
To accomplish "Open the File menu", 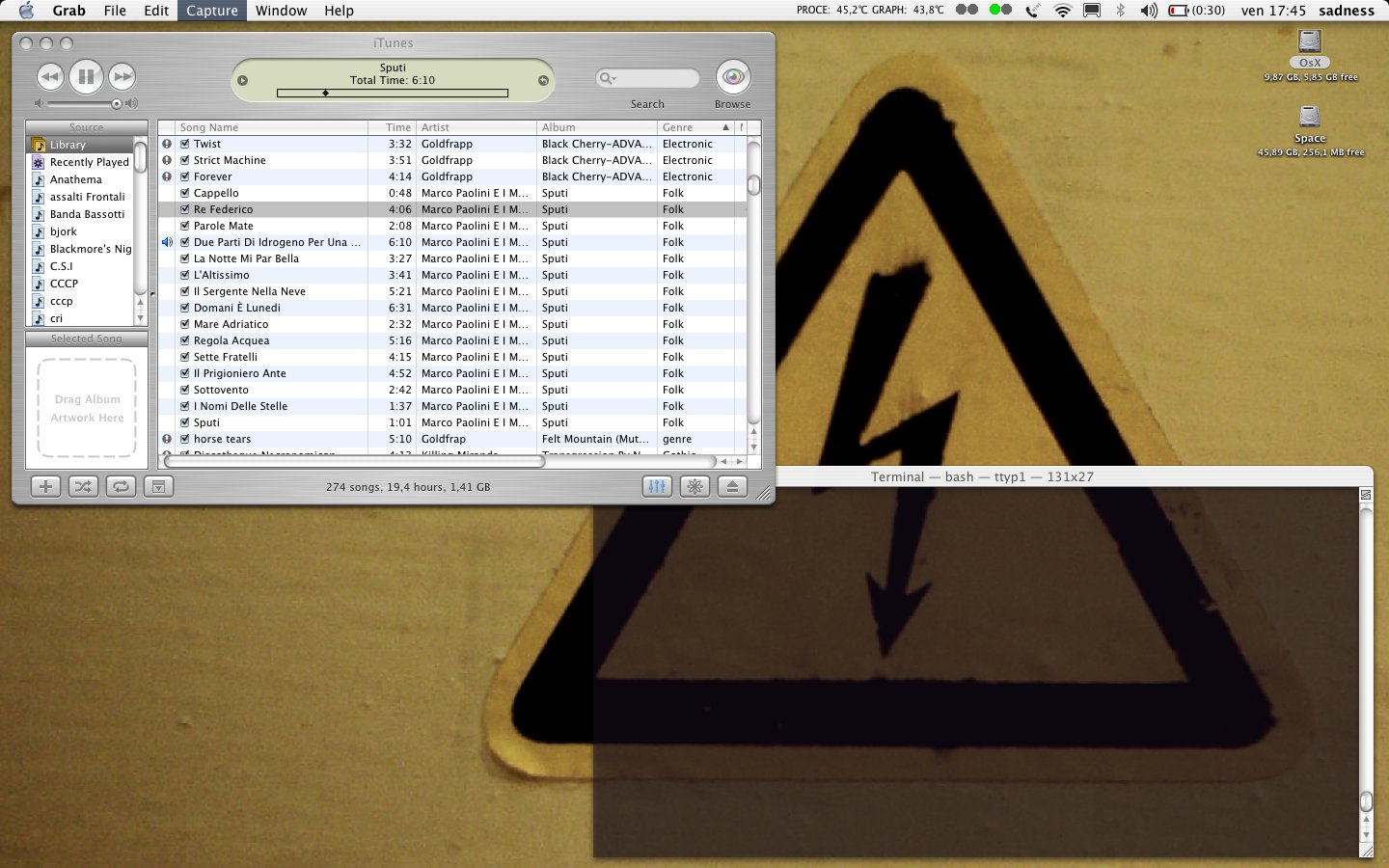I will (115, 11).
